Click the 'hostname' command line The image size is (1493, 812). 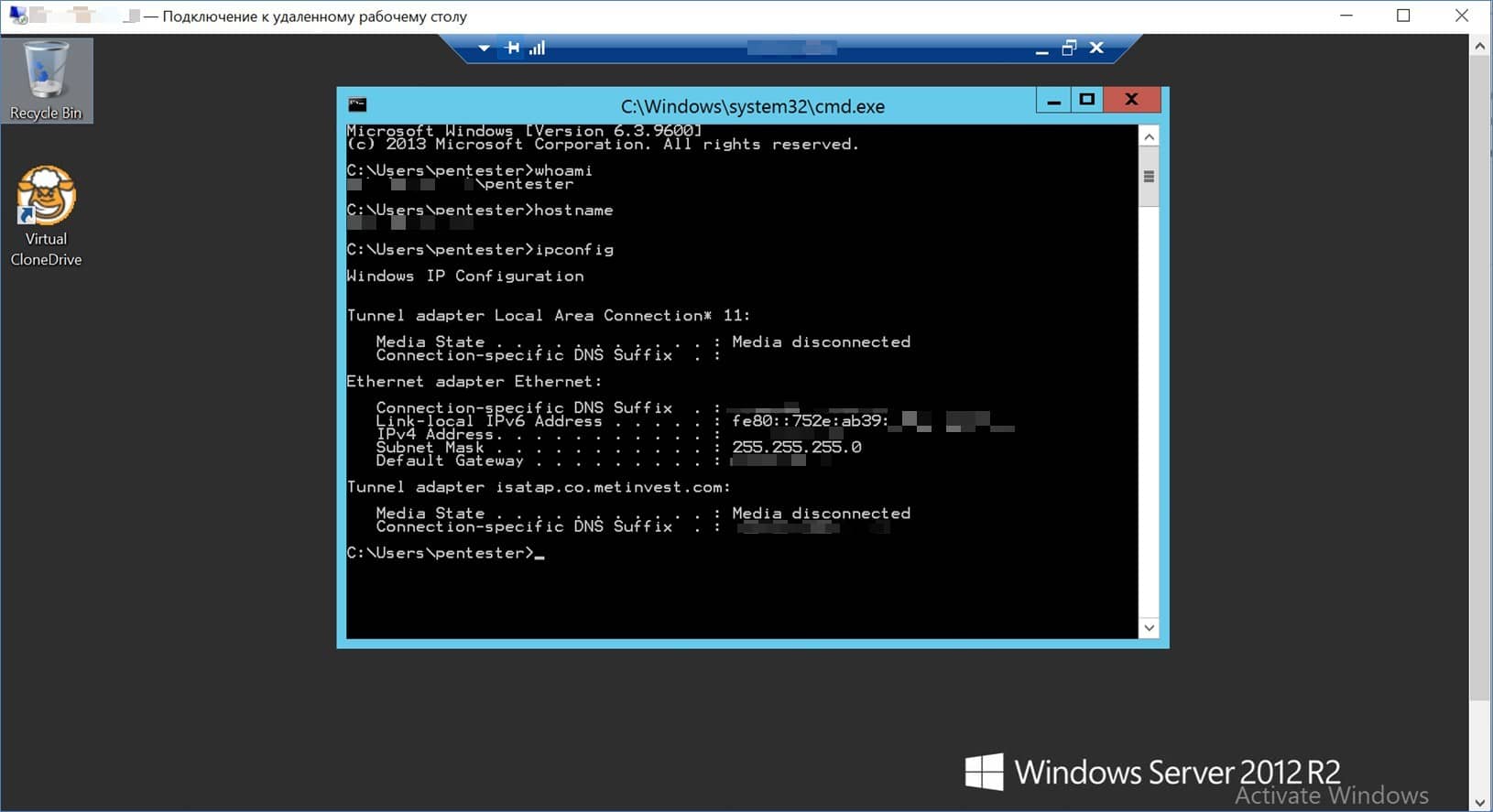coord(480,210)
